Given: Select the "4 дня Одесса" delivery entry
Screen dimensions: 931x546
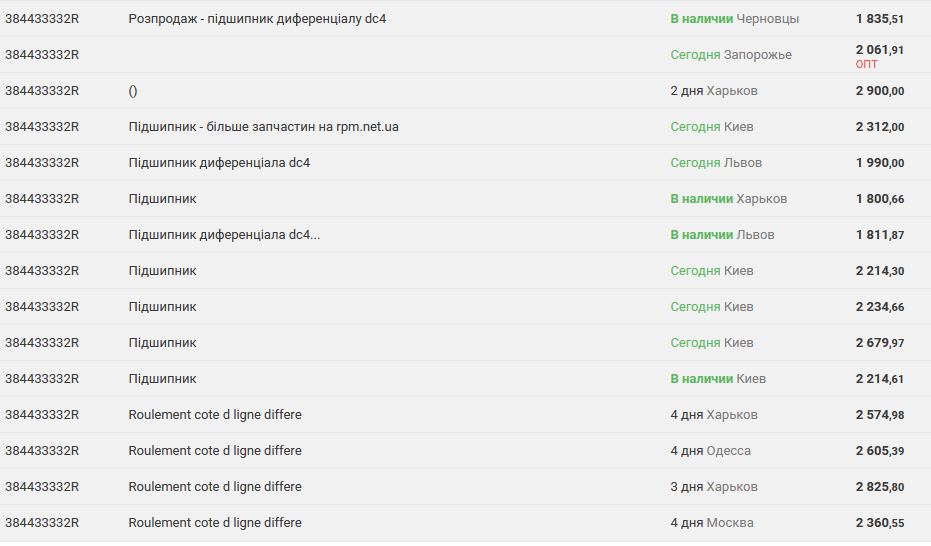Looking at the screenshot, I should pos(710,451).
